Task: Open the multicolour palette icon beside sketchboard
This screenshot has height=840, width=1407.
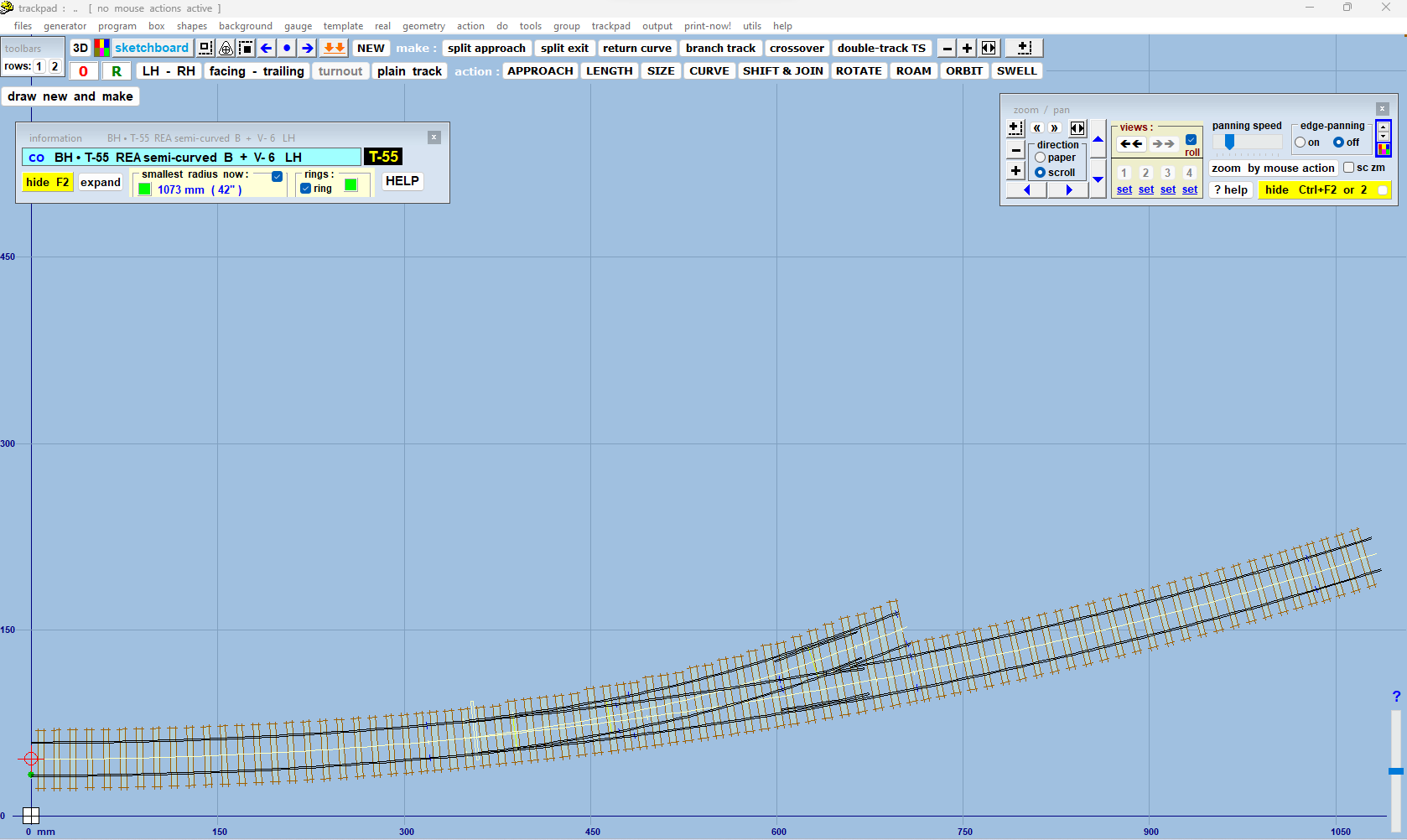Action: click(101, 48)
